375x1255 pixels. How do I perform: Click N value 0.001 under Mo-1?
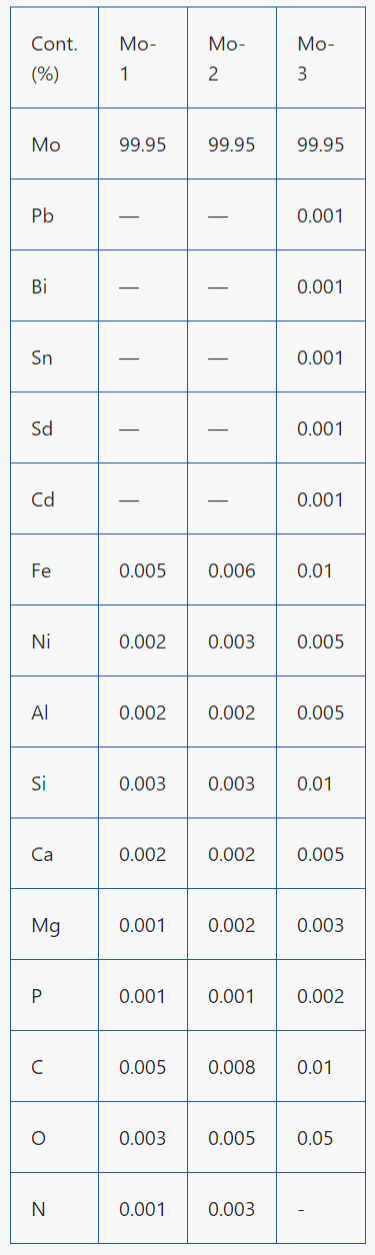point(143,1210)
